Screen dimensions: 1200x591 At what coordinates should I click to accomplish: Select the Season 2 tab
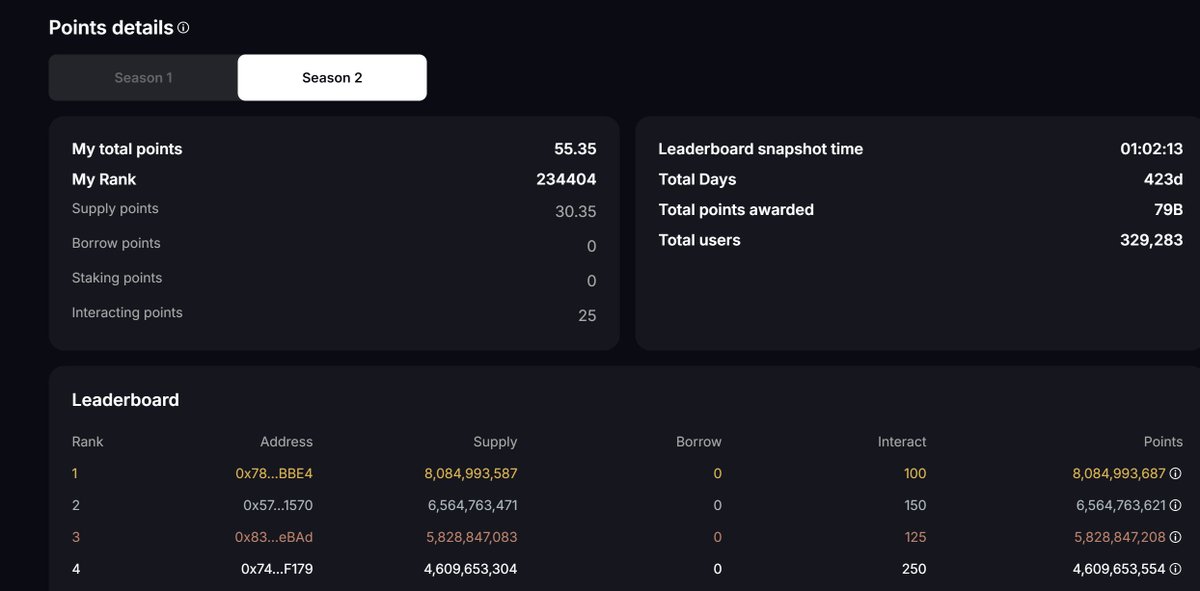(332, 78)
